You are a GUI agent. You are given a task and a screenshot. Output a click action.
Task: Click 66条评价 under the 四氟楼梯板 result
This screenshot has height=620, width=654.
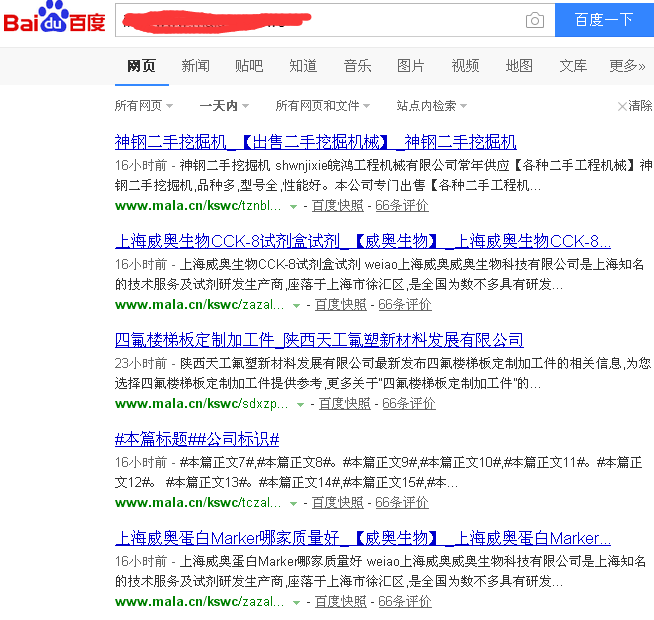coord(408,404)
